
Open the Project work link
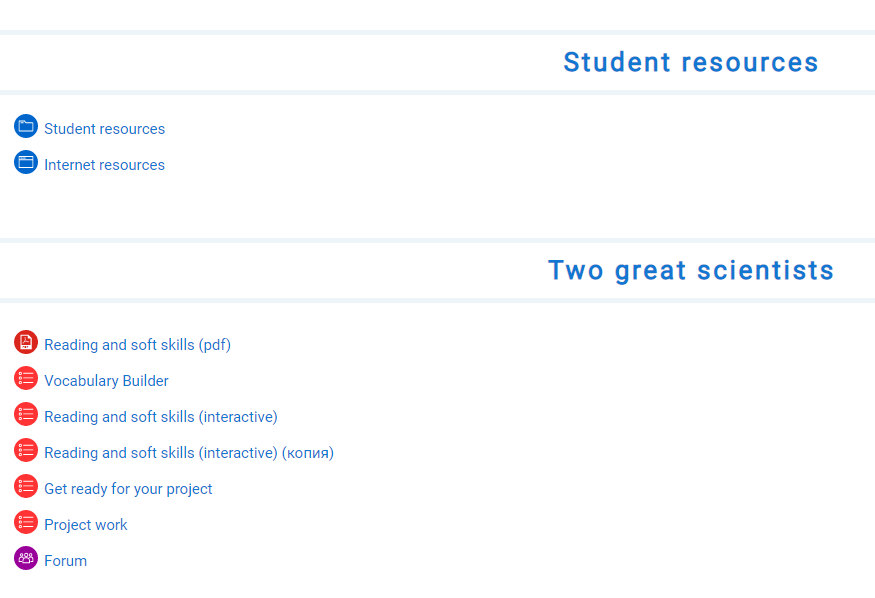86,525
